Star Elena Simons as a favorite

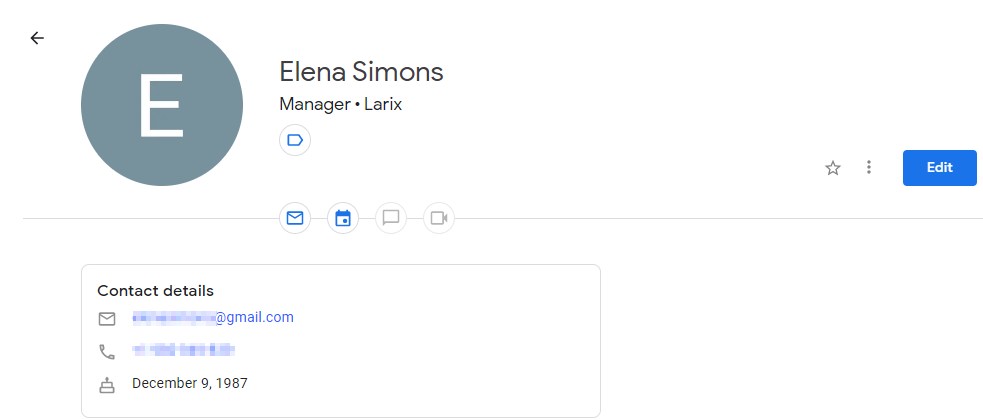coord(833,168)
